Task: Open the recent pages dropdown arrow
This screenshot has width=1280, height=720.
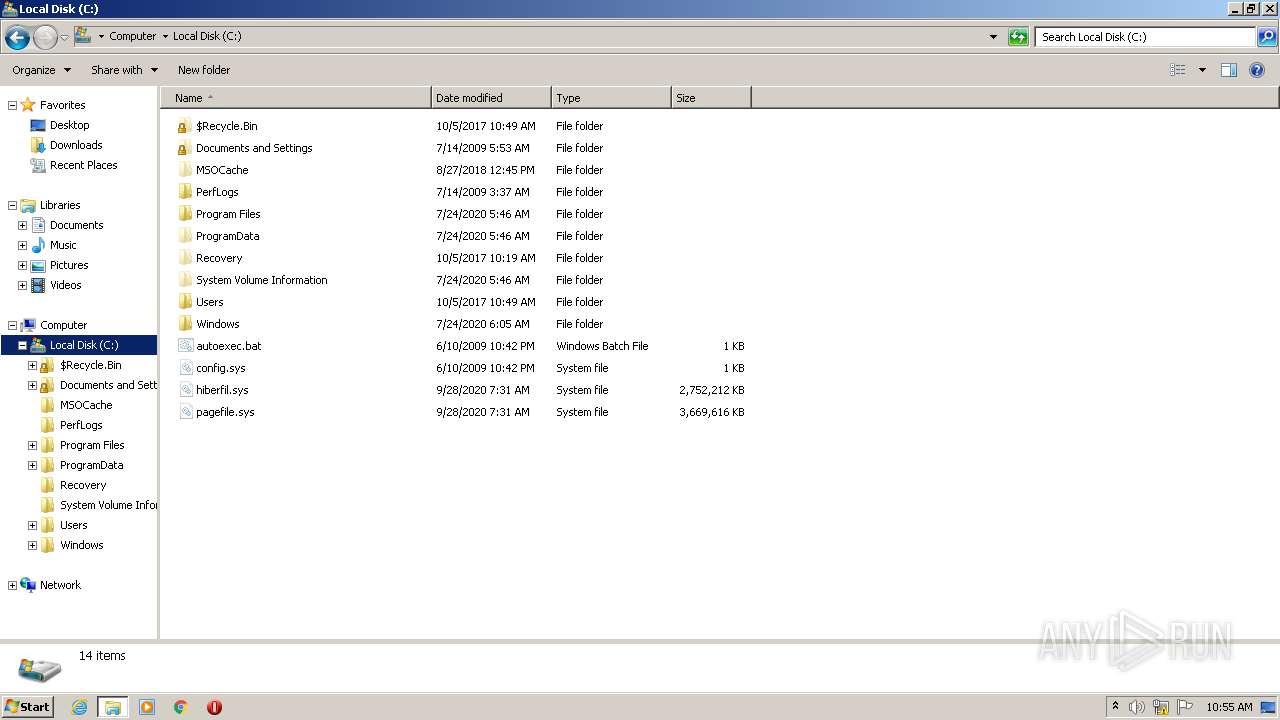Action: click(64, 38)
